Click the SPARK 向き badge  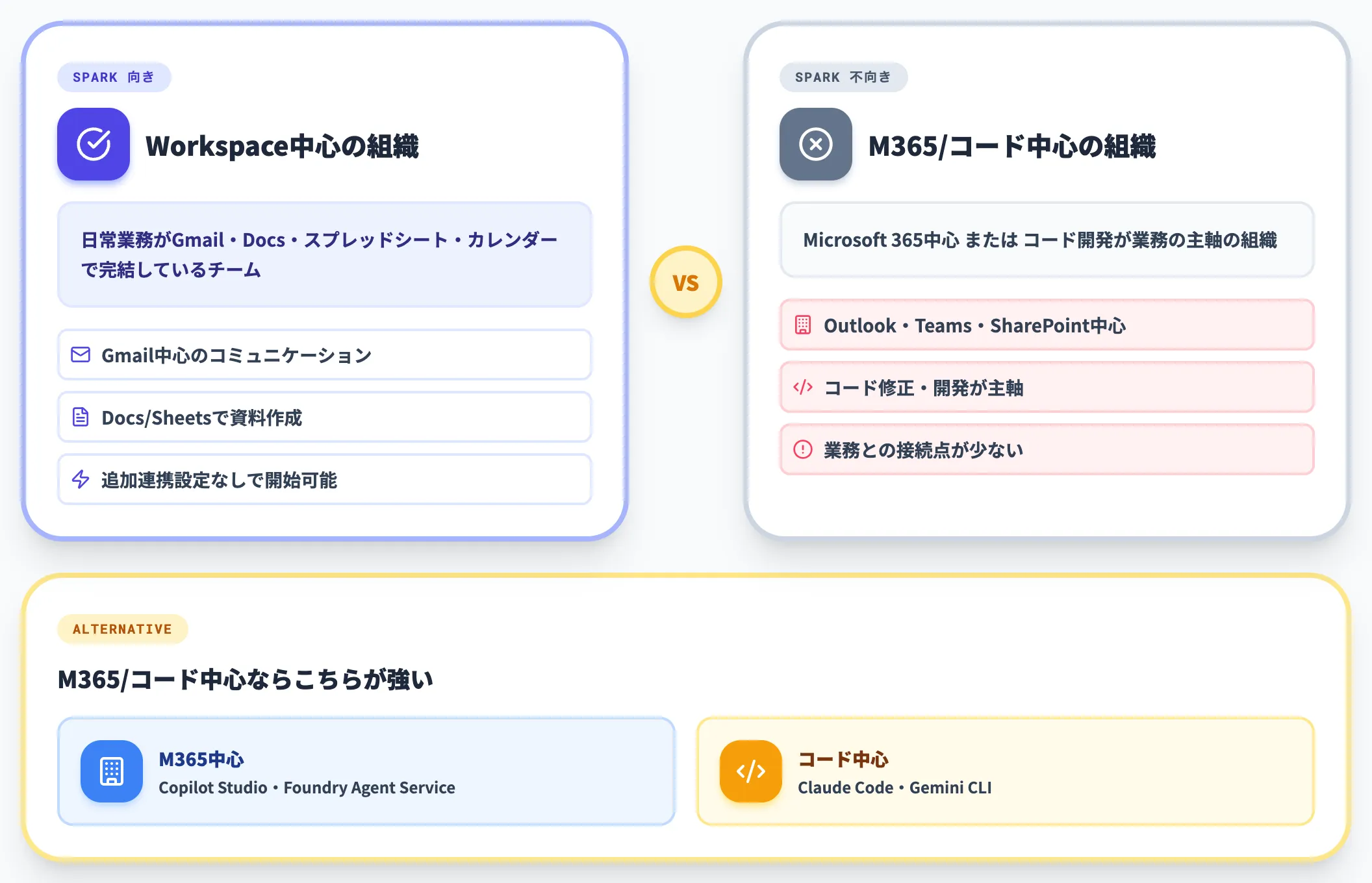point(114,77)
